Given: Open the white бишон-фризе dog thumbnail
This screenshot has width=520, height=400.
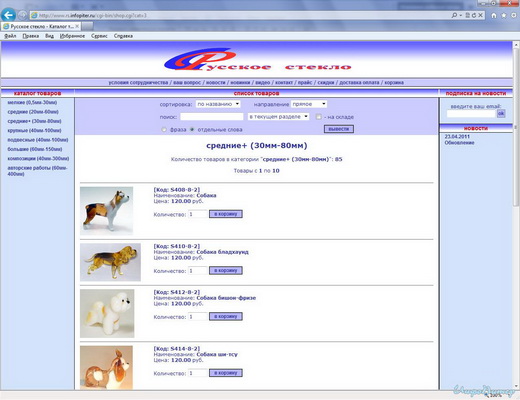Looking at the screenshot, I should click(x=107, y=313).
